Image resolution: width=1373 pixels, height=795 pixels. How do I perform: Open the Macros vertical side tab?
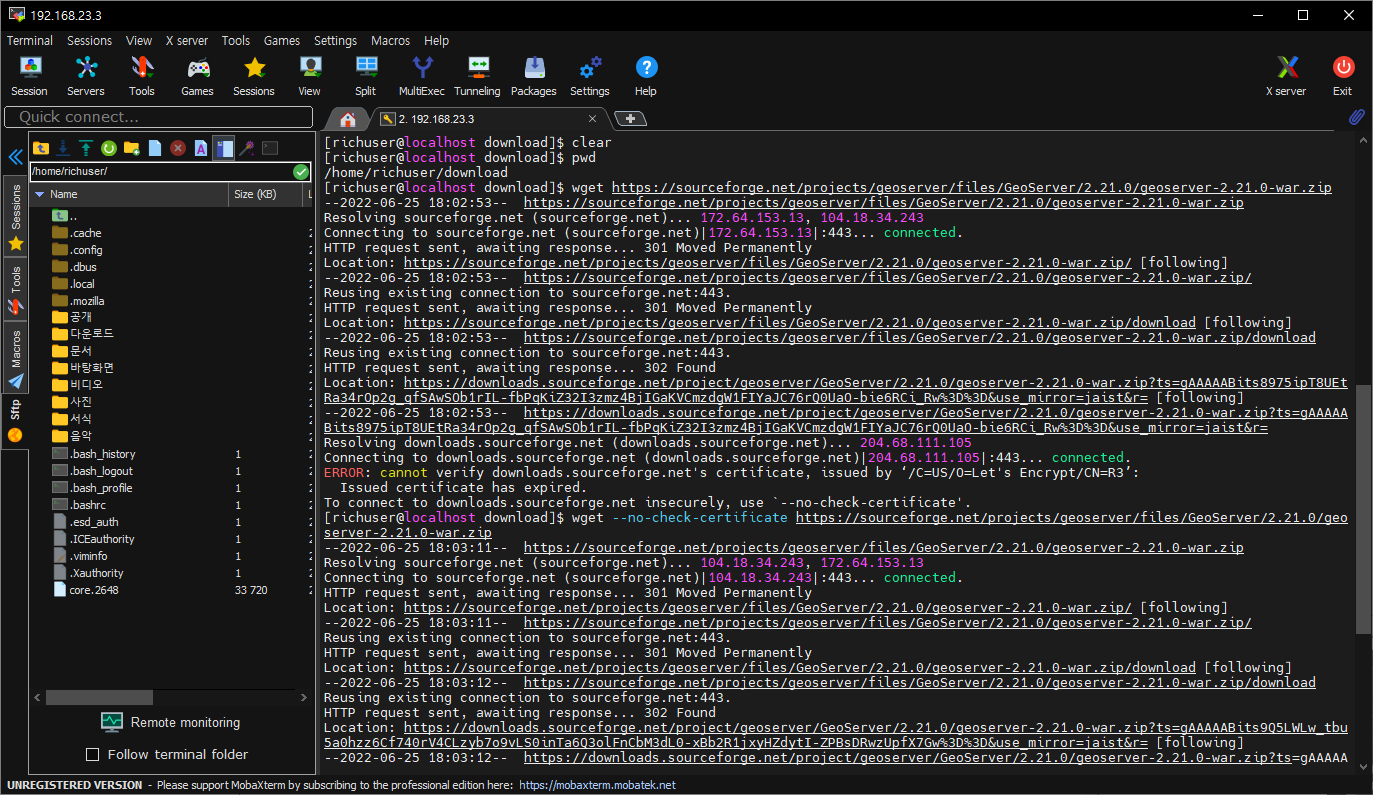click(15, 357)
